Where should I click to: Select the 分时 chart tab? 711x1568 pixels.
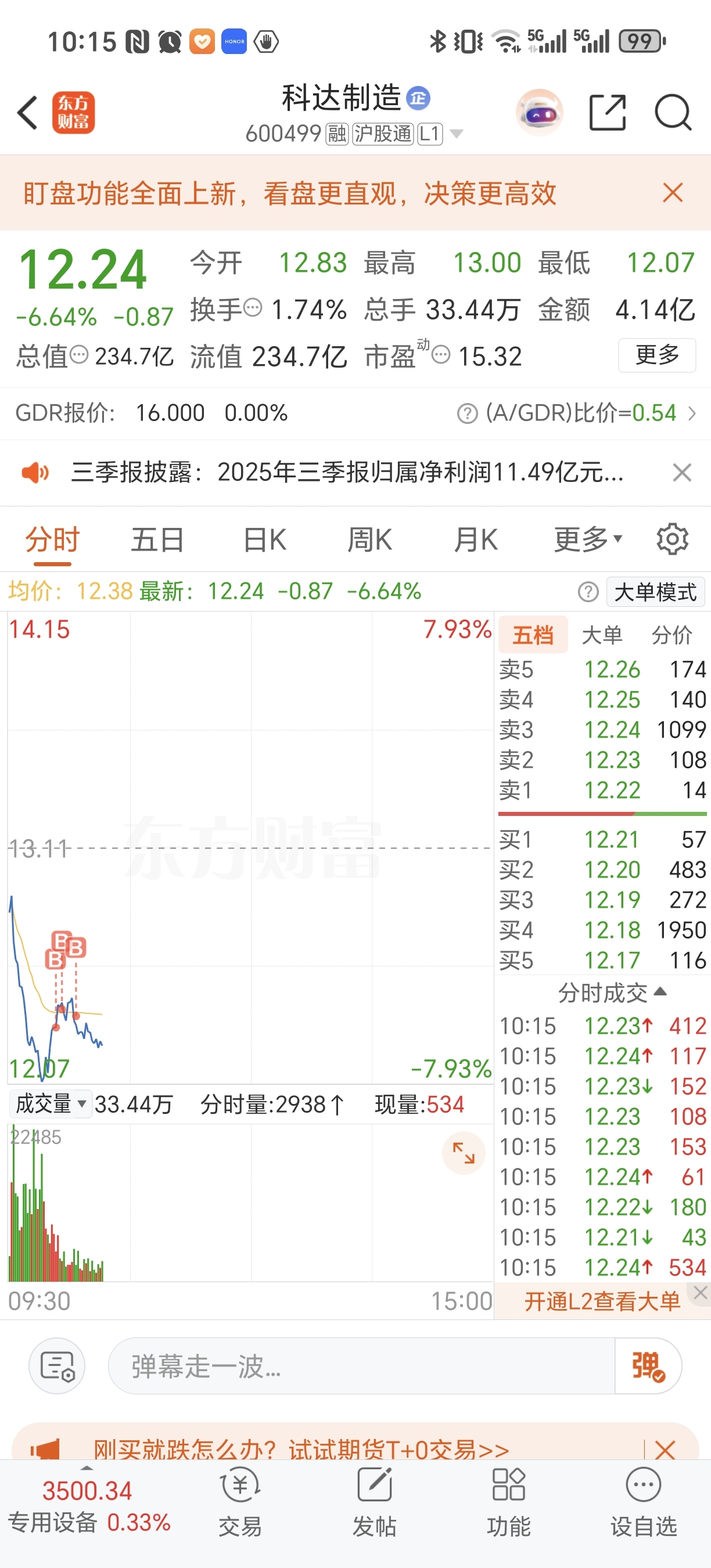[x=52, y=540]
